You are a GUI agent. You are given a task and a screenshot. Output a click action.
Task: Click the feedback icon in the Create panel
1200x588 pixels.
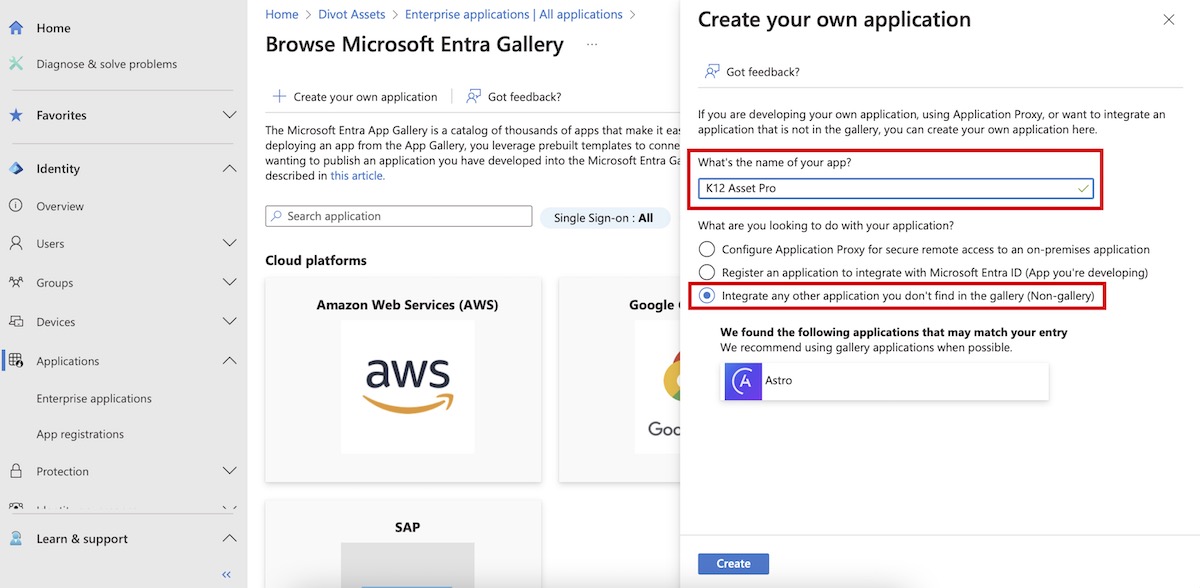pyautogui.click(x=712, y=72)
